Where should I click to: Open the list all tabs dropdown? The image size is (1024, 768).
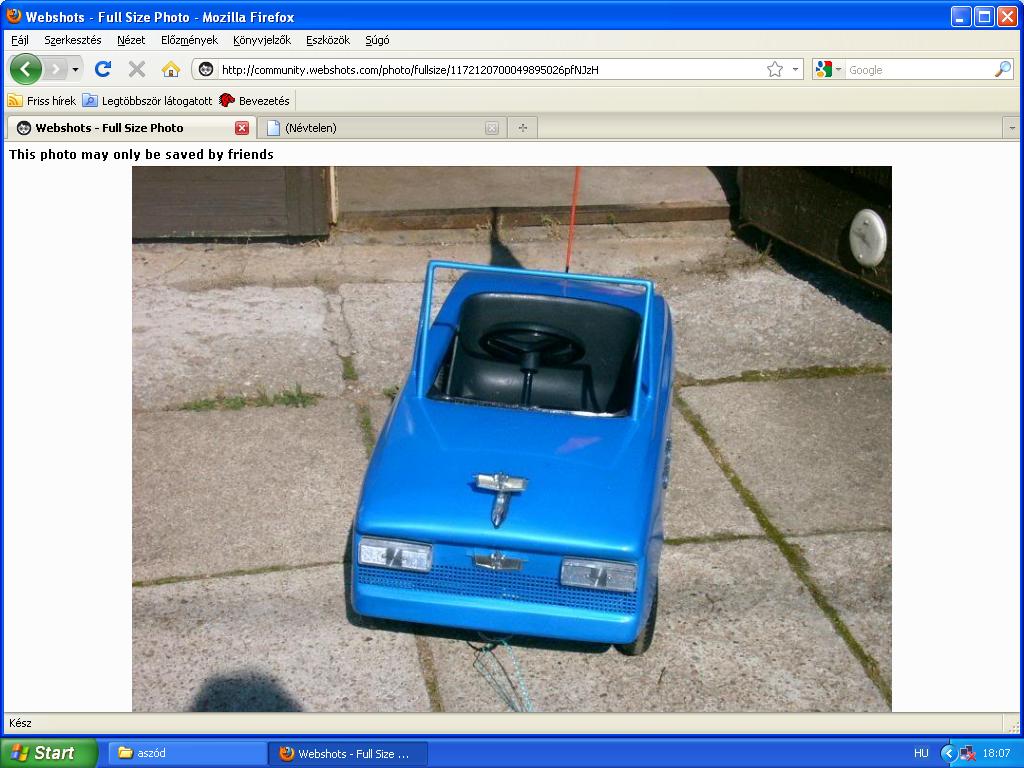point(1012,128)
